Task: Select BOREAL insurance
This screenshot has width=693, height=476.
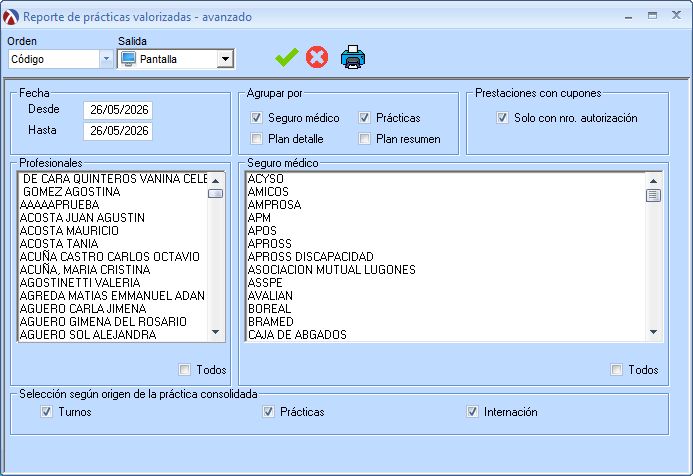Action: pyautogui.click(x=446, y=308)
